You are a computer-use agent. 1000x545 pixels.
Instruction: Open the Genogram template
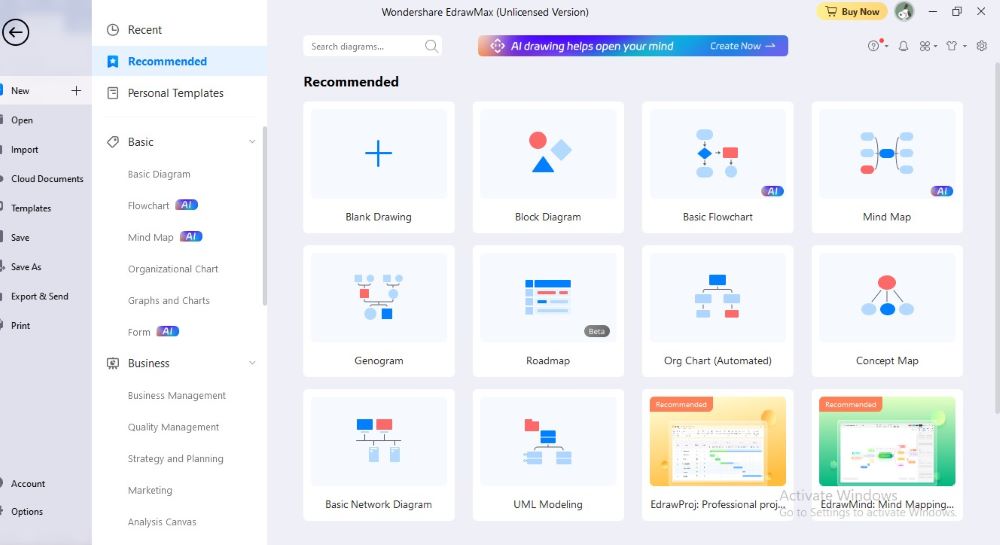point(379,311)
